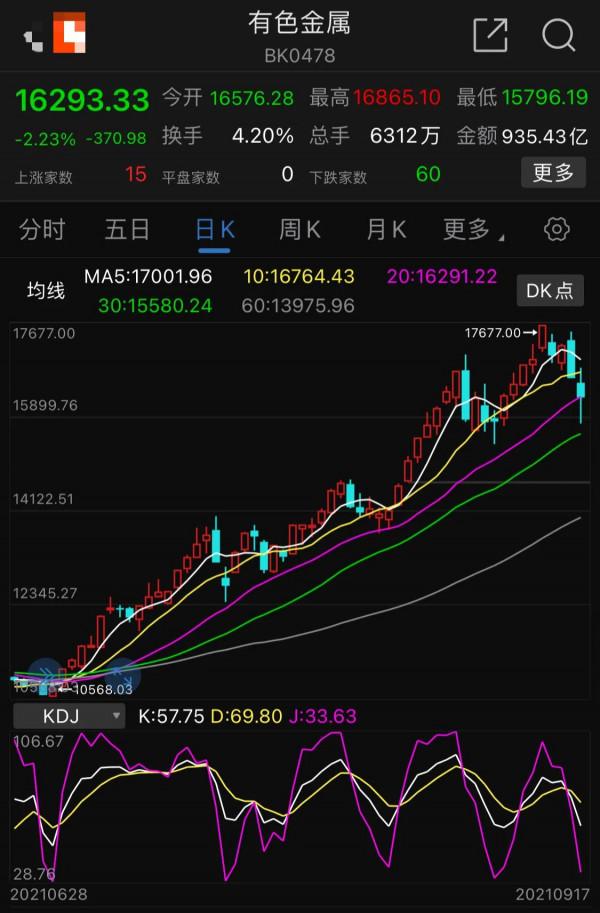
Task: Tap the BK0478 sector code
Action: [299, 55]
